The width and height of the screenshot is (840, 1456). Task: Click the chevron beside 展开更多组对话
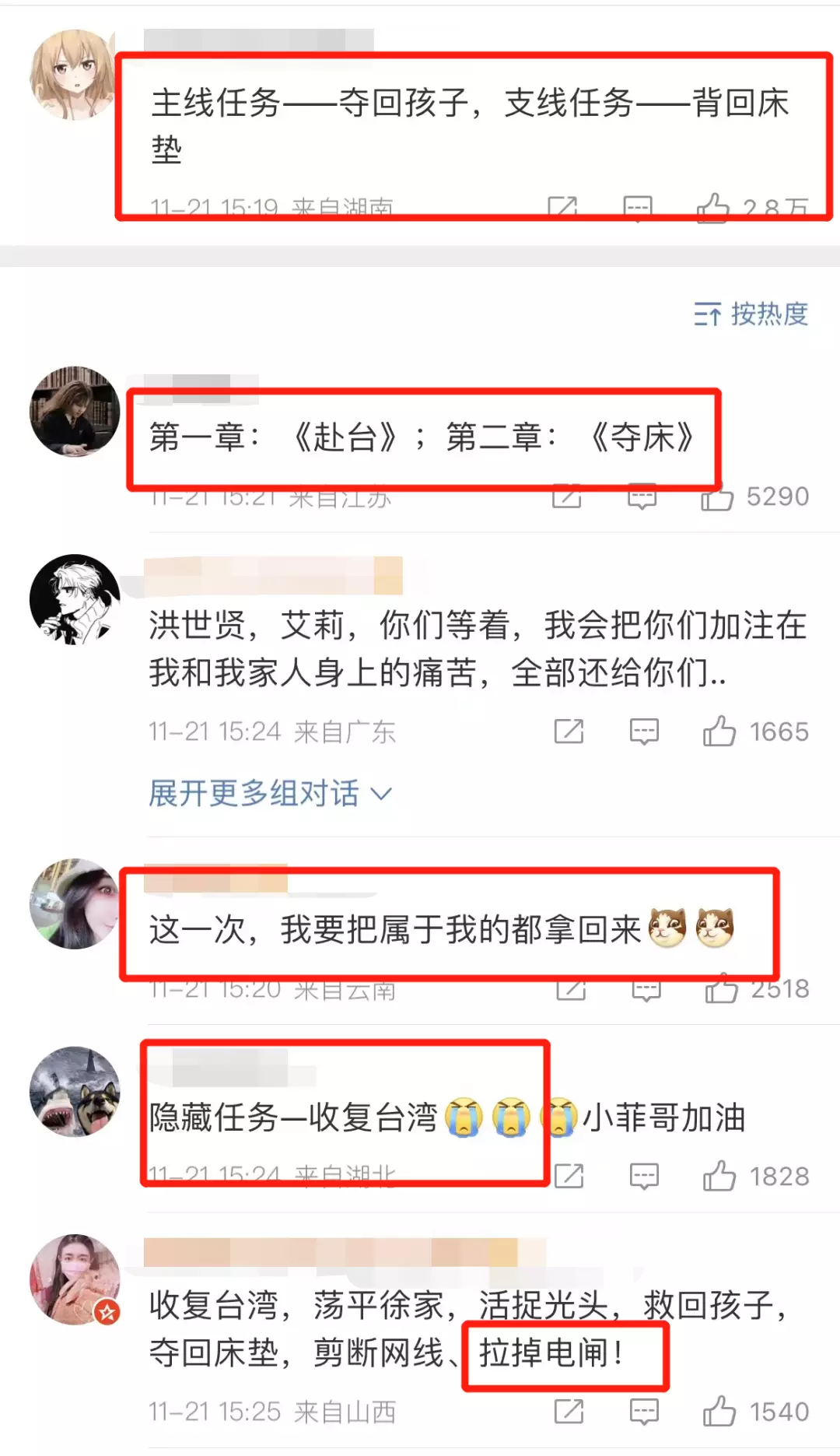point(380,795)
